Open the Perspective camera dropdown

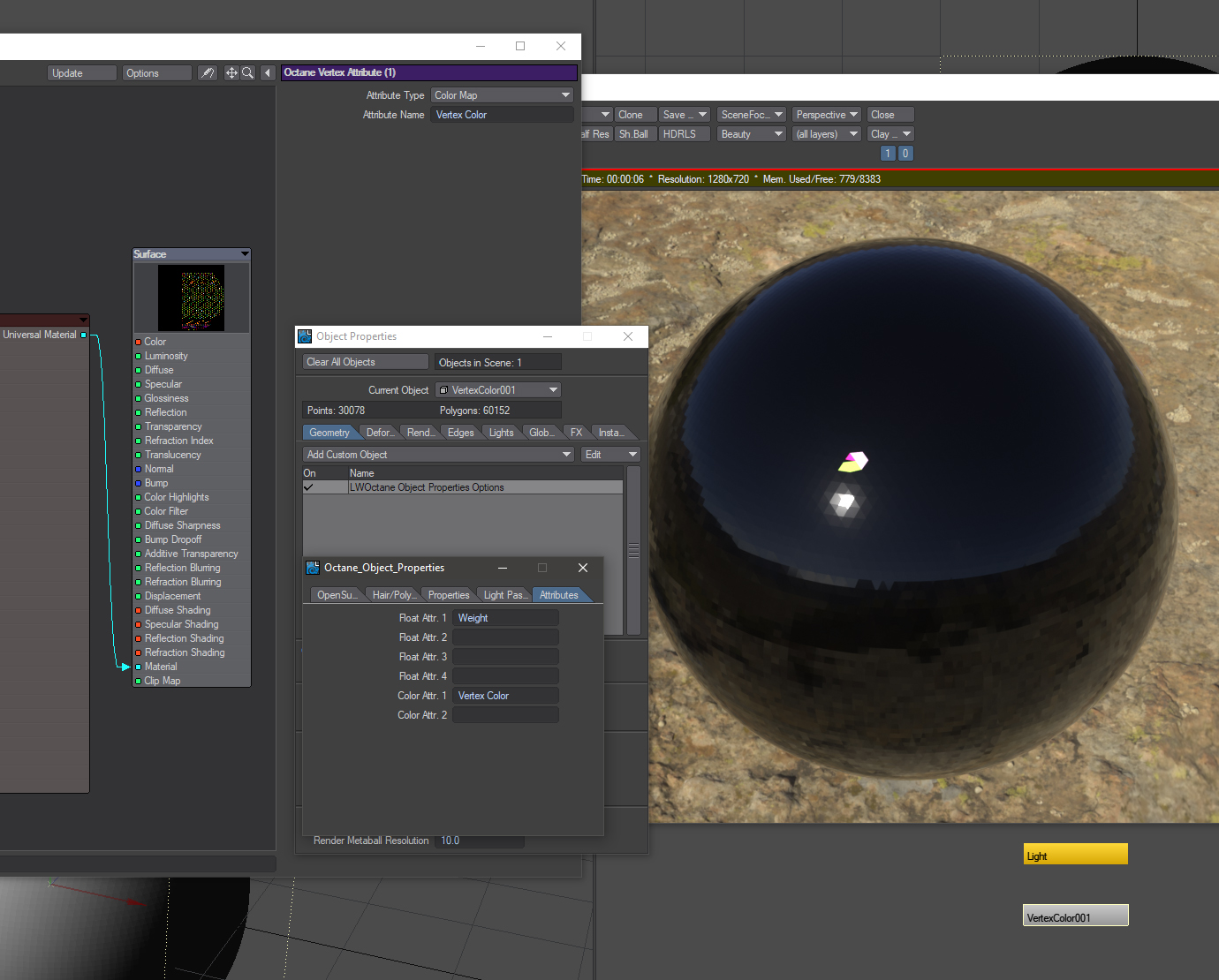coord(827,115)
